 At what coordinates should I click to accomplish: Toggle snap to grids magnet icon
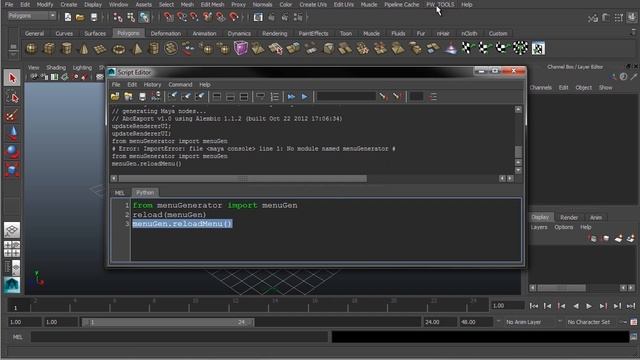168,17
